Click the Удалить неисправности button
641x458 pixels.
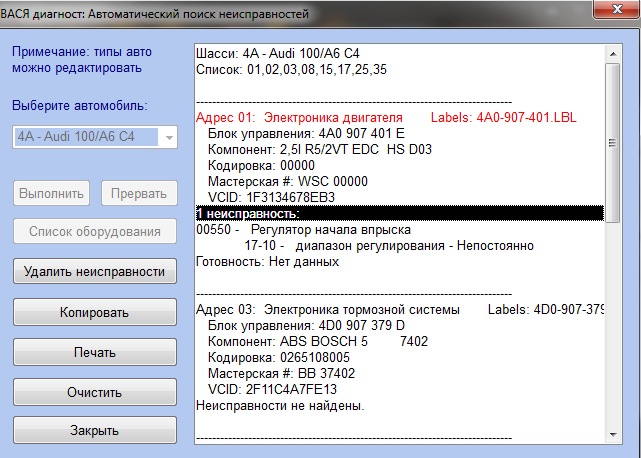[95, 271]
